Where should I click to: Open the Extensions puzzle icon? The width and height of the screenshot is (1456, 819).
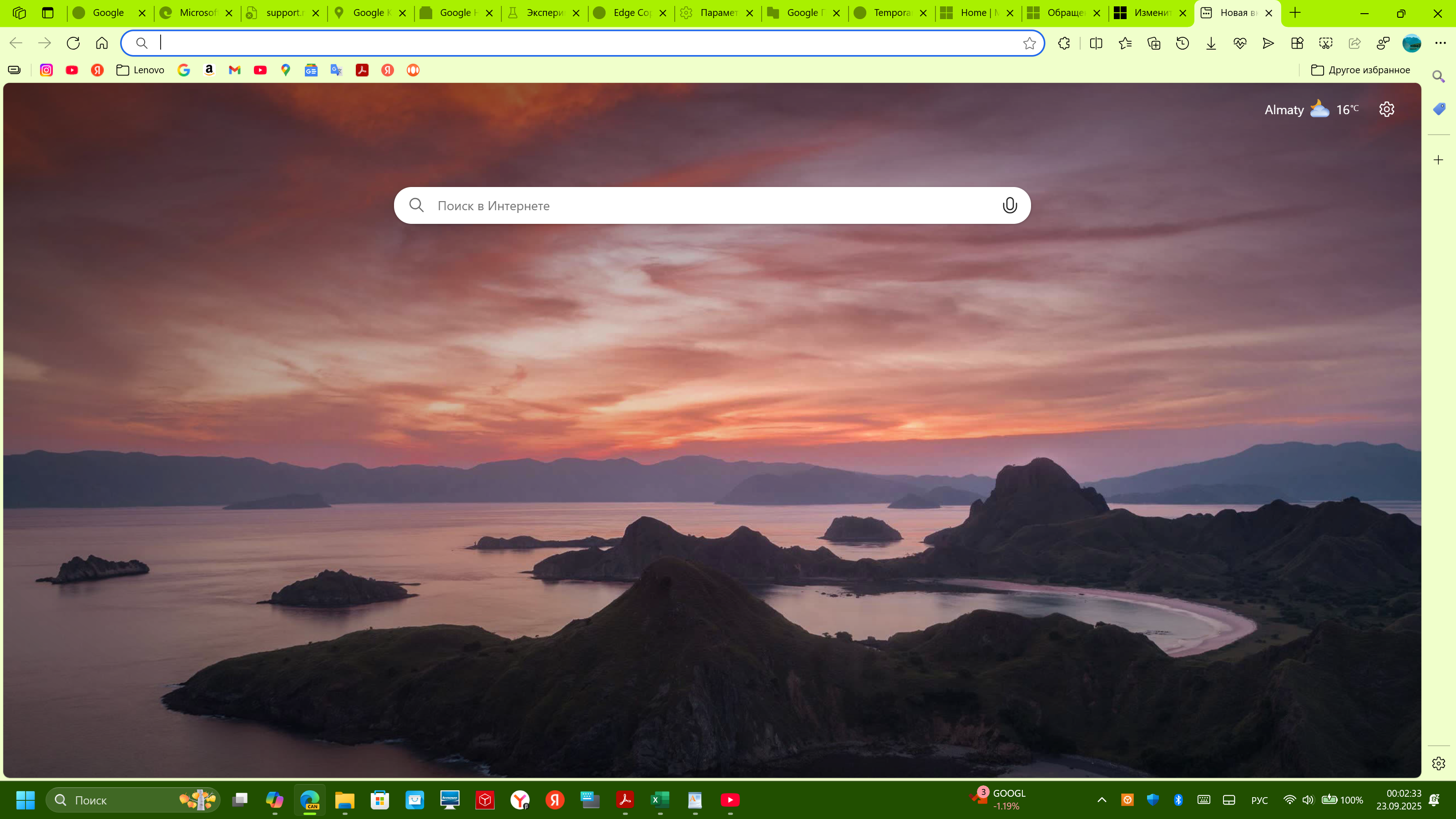(x=1064, y=44)
